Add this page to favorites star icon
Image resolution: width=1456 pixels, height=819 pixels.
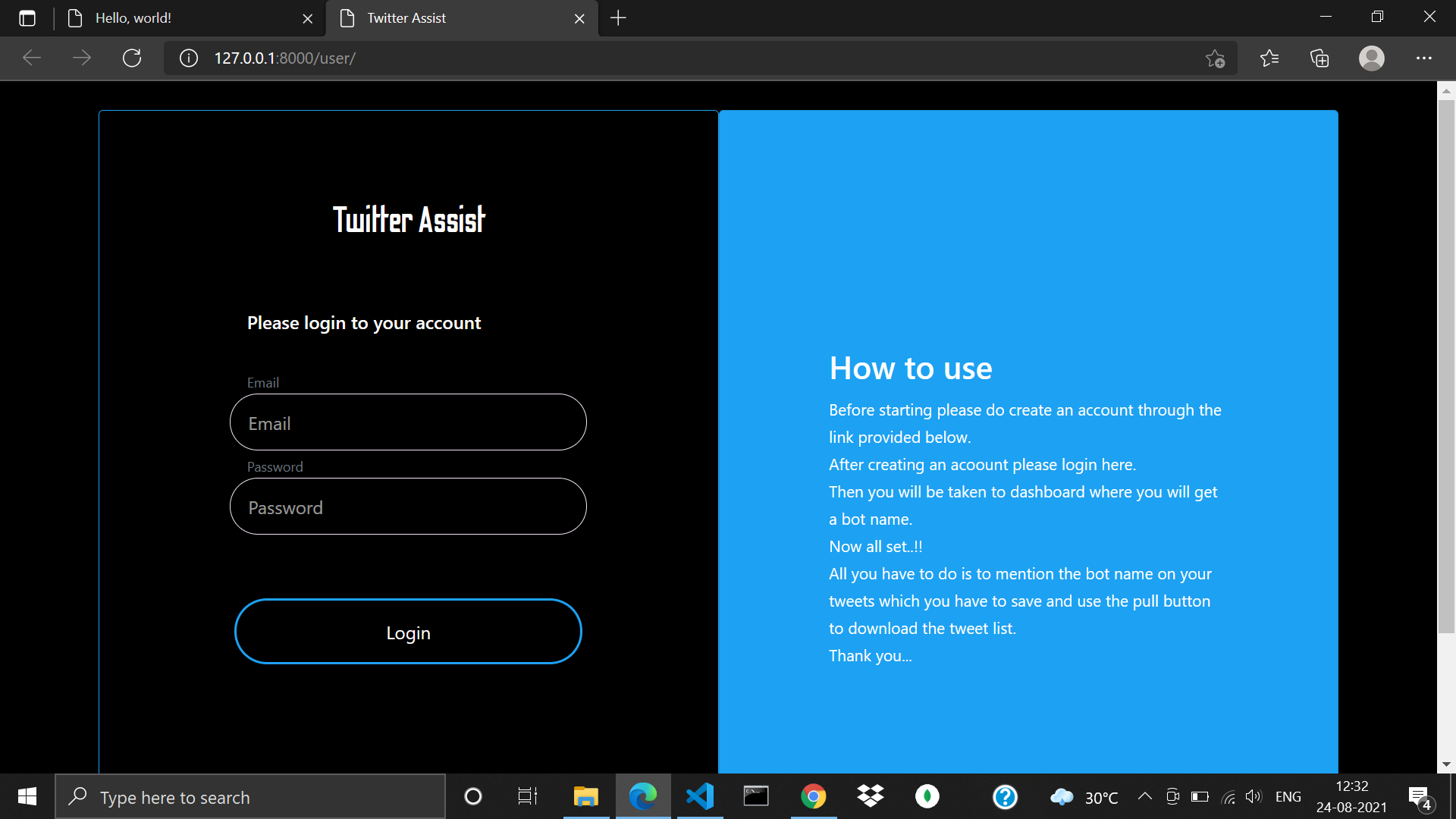pos(1215,58)
